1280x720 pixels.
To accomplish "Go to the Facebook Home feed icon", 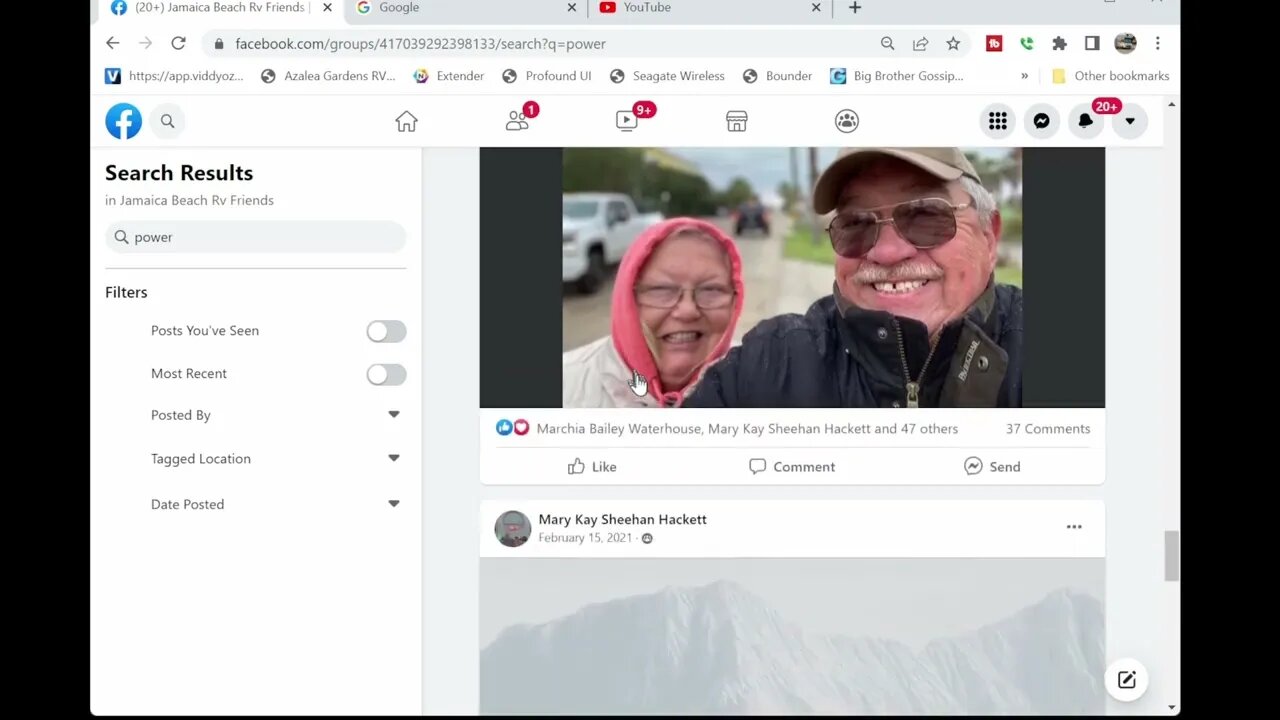I will click(x=406, y=121).
